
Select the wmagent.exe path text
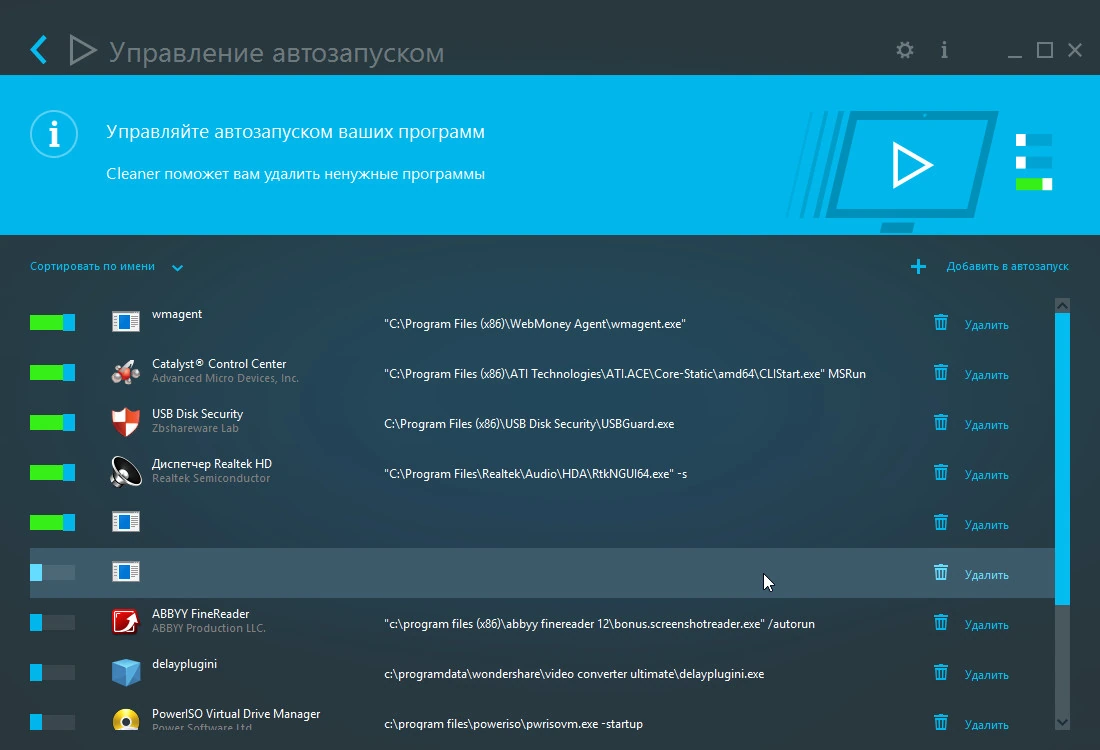pos(535,324)
